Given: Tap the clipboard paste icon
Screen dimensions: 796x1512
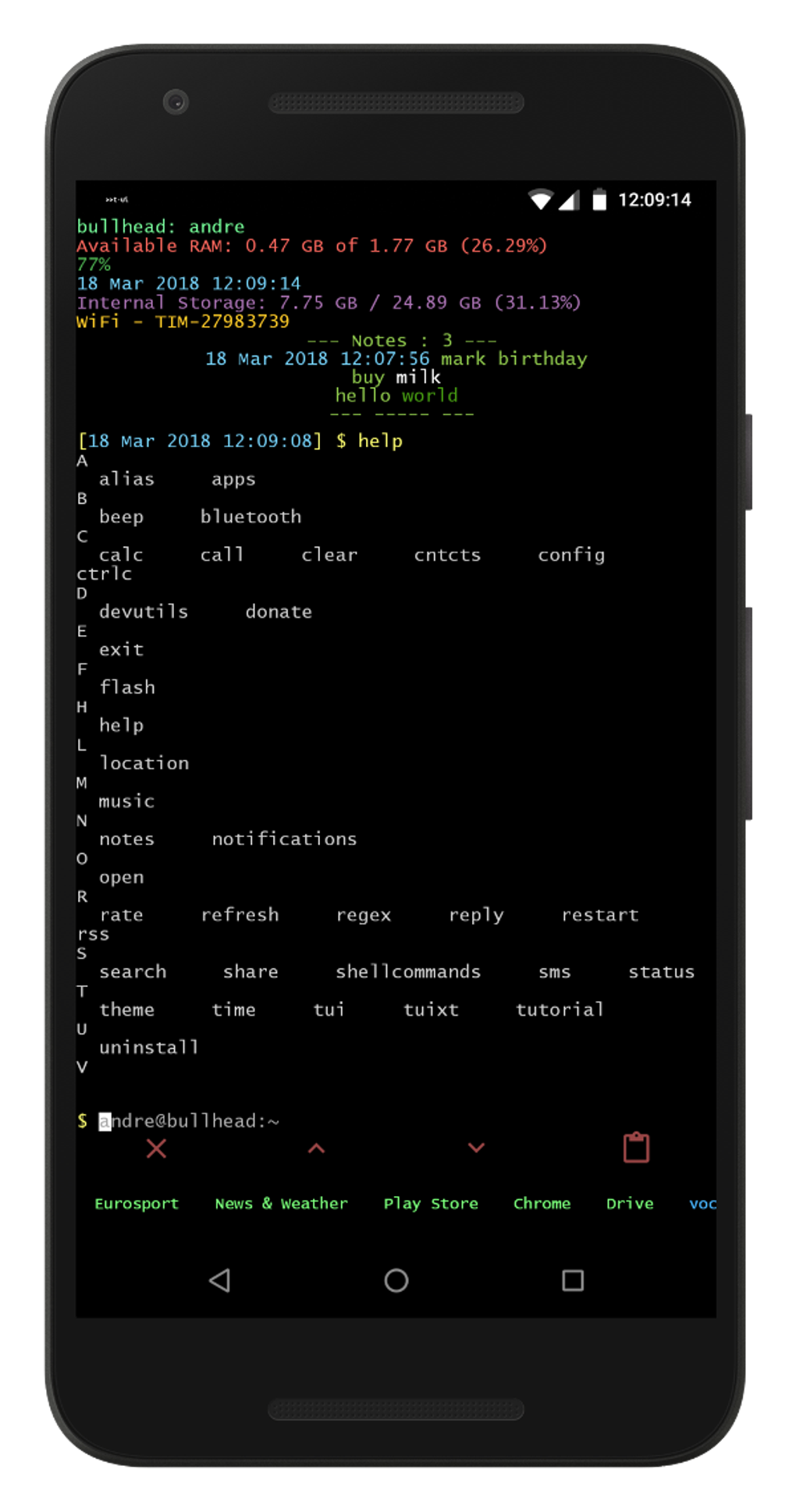Looking at the screenshot, I should tap(636, 1147).
